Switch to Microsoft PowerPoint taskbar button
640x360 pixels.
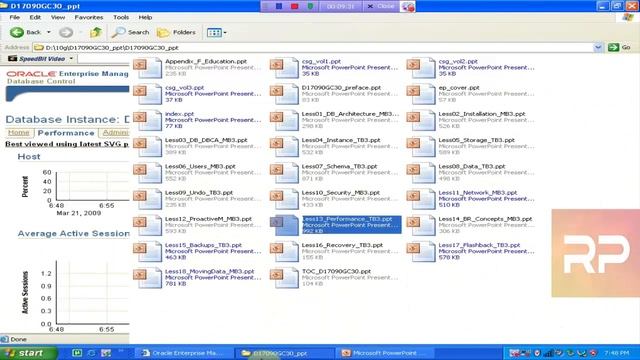pos(385,353)
